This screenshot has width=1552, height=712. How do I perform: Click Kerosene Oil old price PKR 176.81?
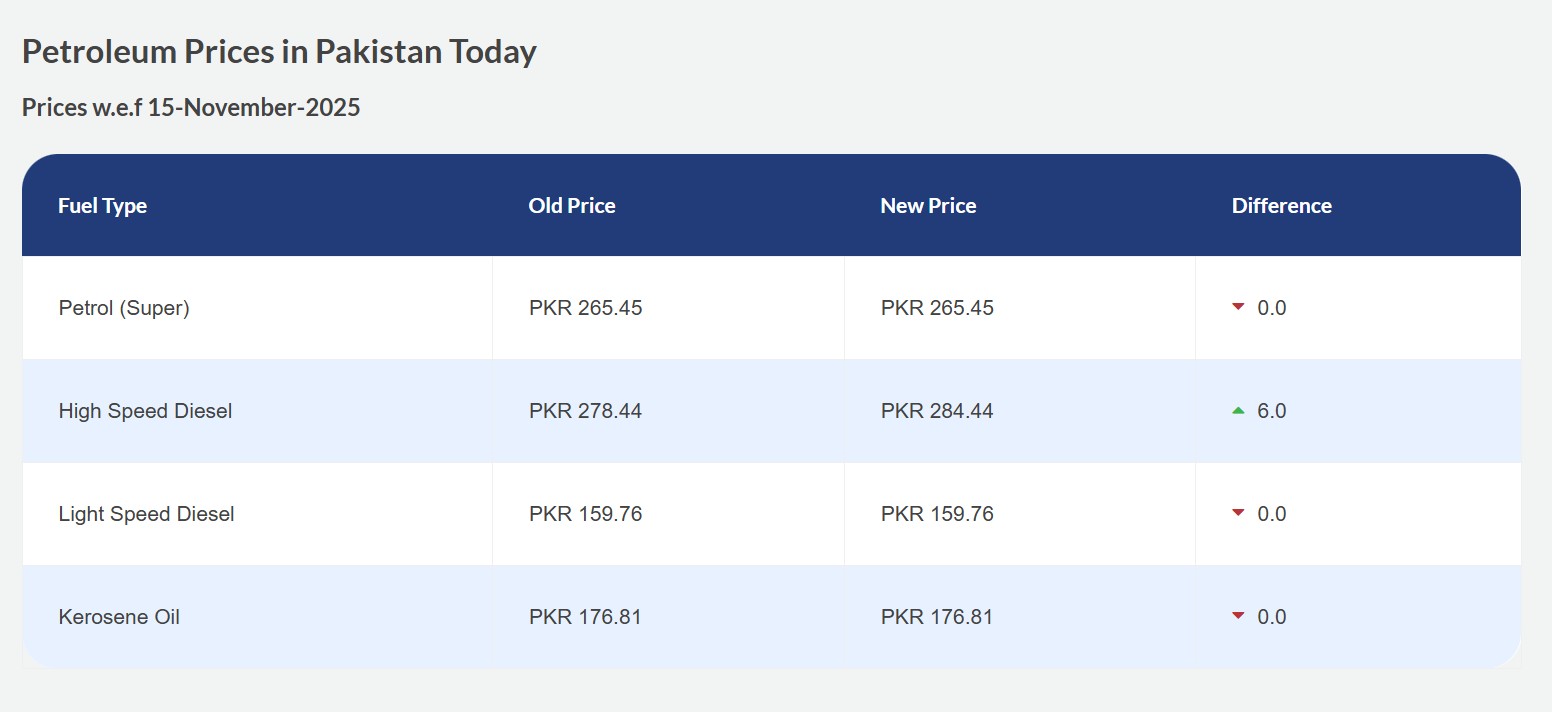coord(585,617)
